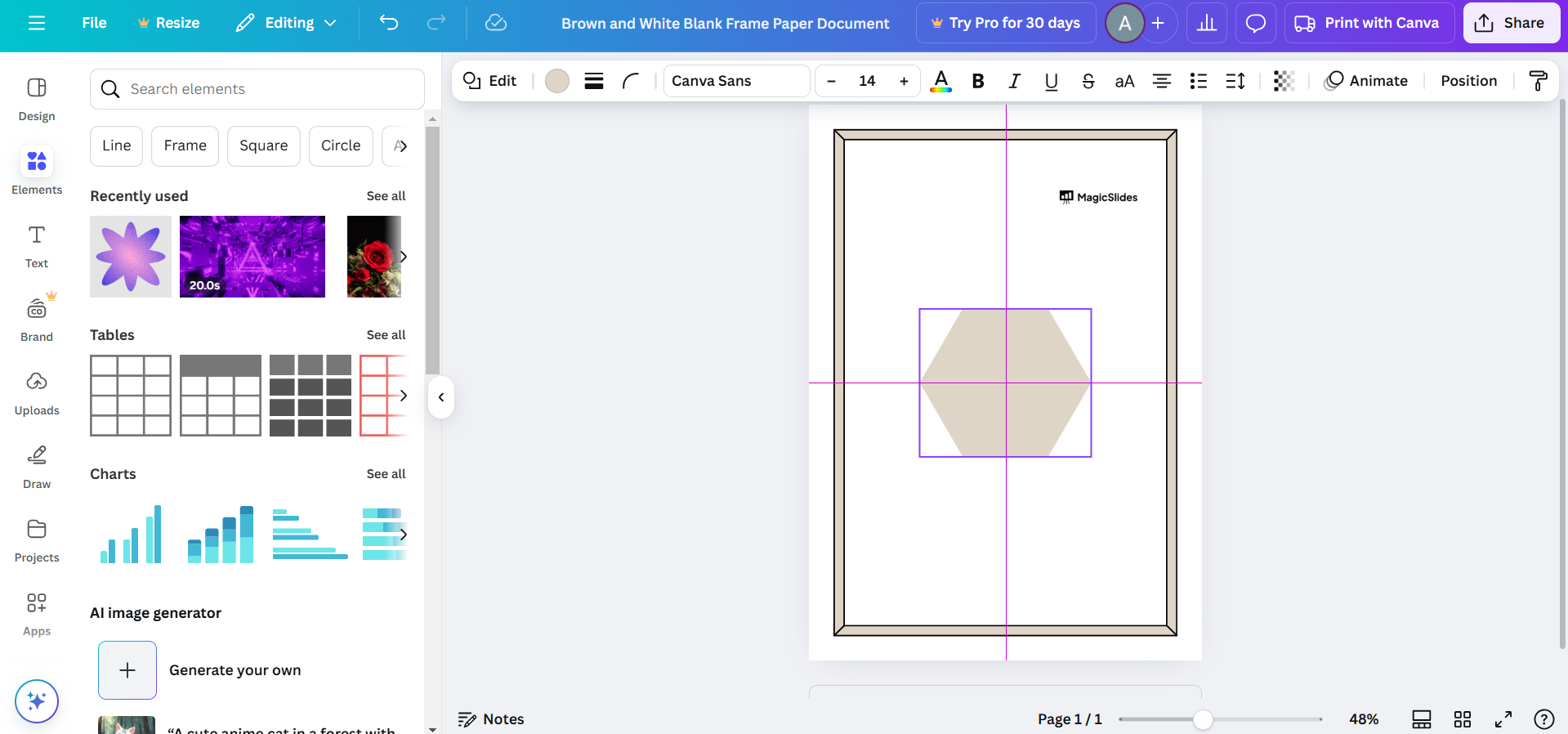This screenshot has height=734, width=1568.
Task: Toggle bold text formatting
Action: pyautogui.click(x=977, y=81)
